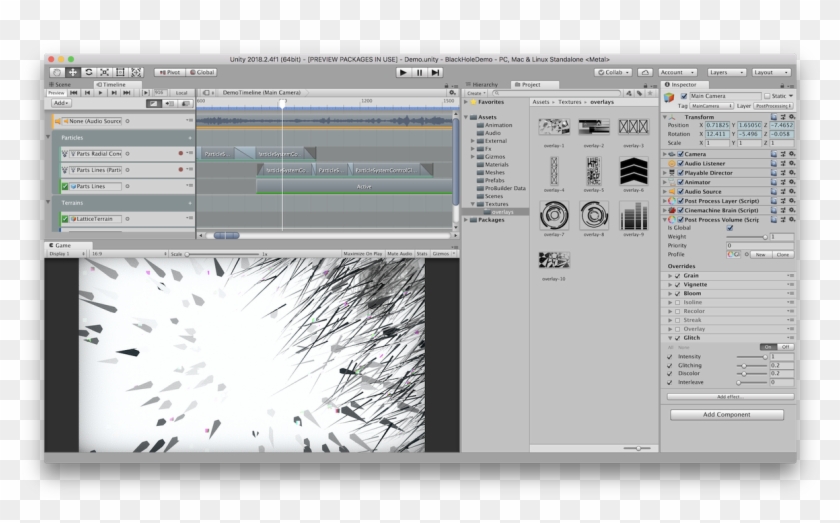Image resolution: width=840 pixels, height=523 pixels.
Task: Click the Weight slider
Action: [x=746, y=237]
